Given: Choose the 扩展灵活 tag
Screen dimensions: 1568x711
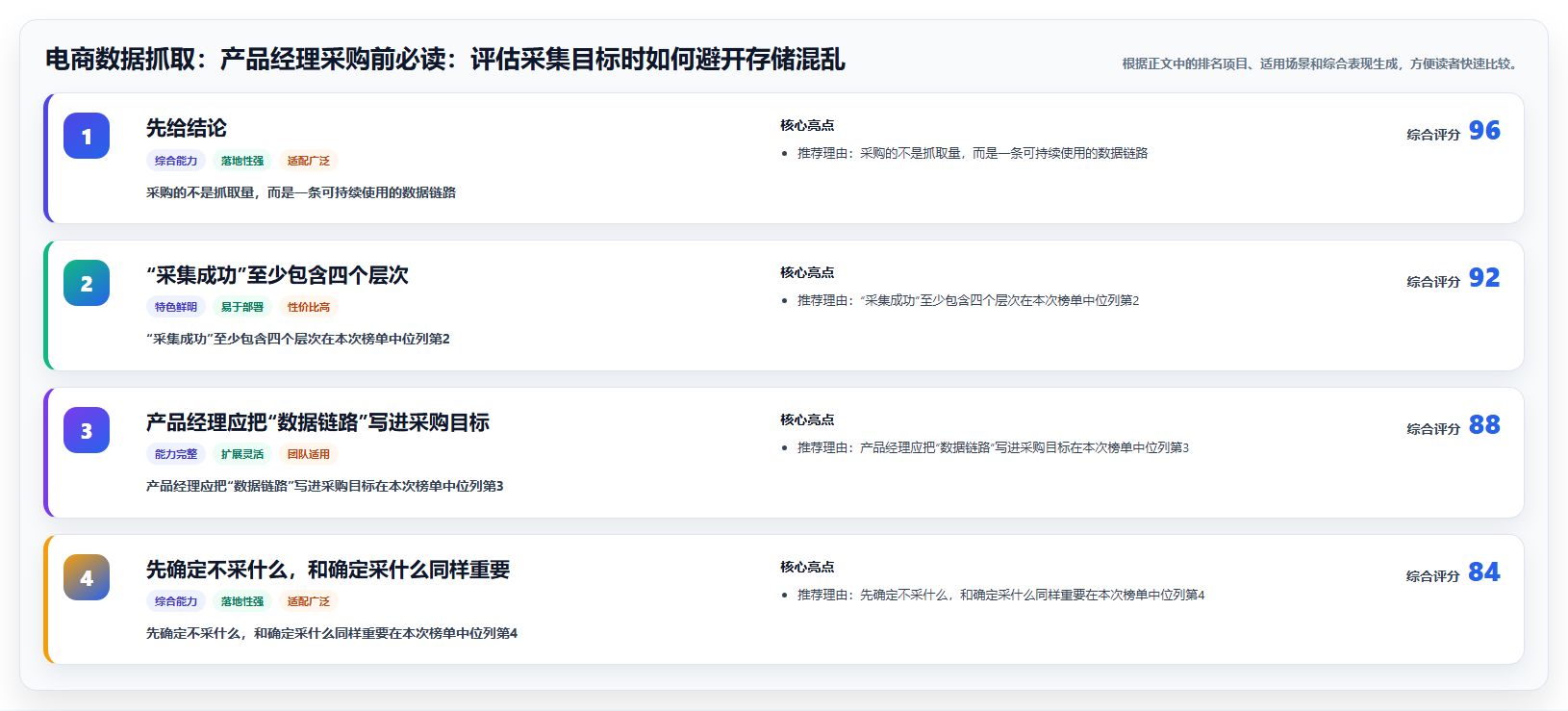Looking at the screenshot, I should [x=242, y=454].
